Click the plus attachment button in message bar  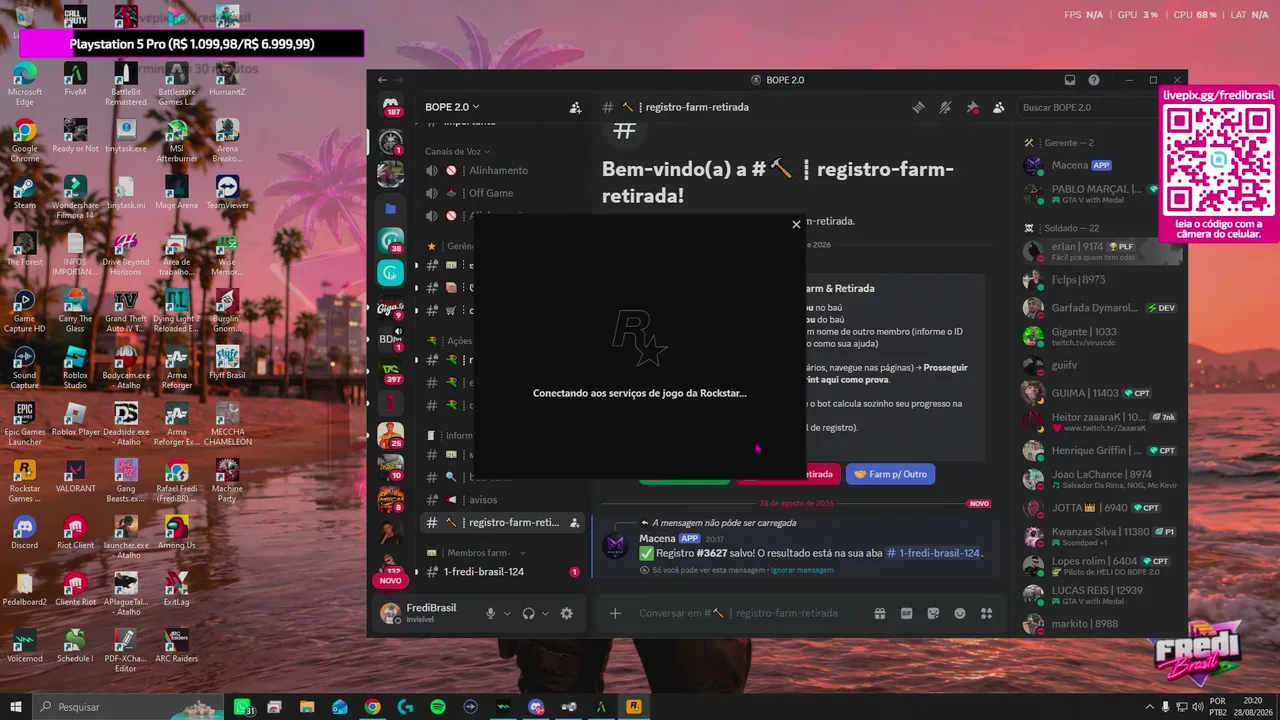pos(615,613)
